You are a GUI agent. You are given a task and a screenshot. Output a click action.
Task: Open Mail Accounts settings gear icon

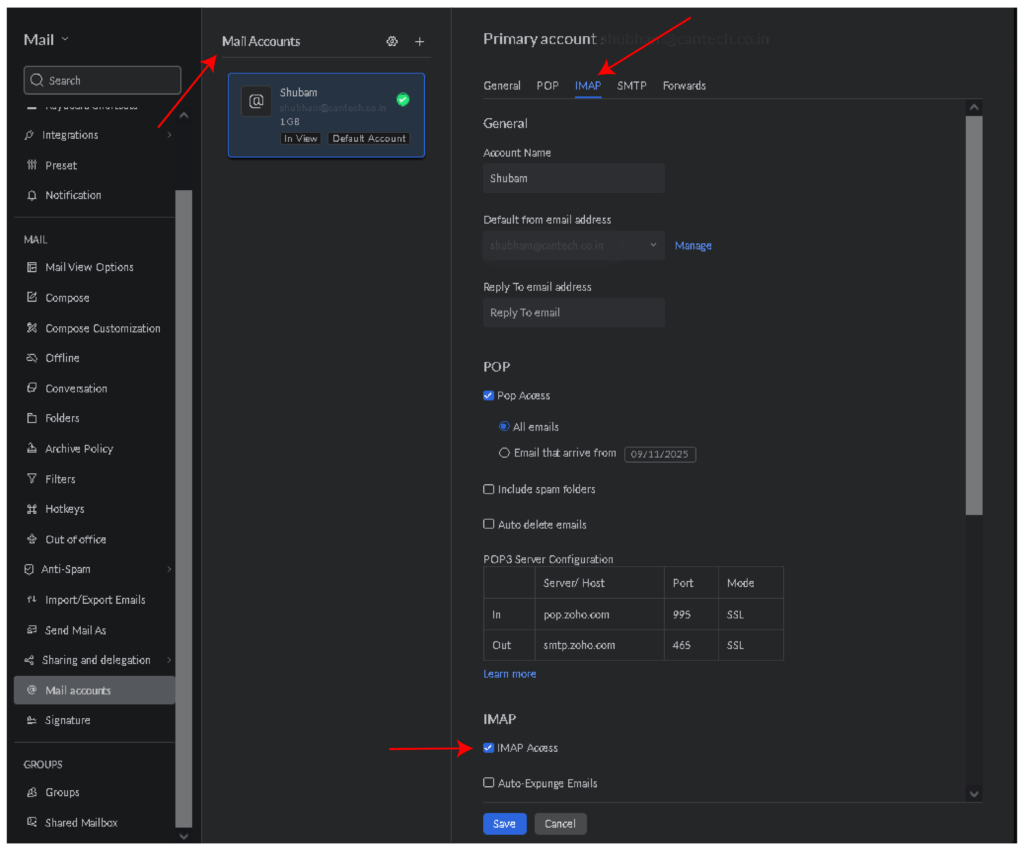tap(392, 42)
